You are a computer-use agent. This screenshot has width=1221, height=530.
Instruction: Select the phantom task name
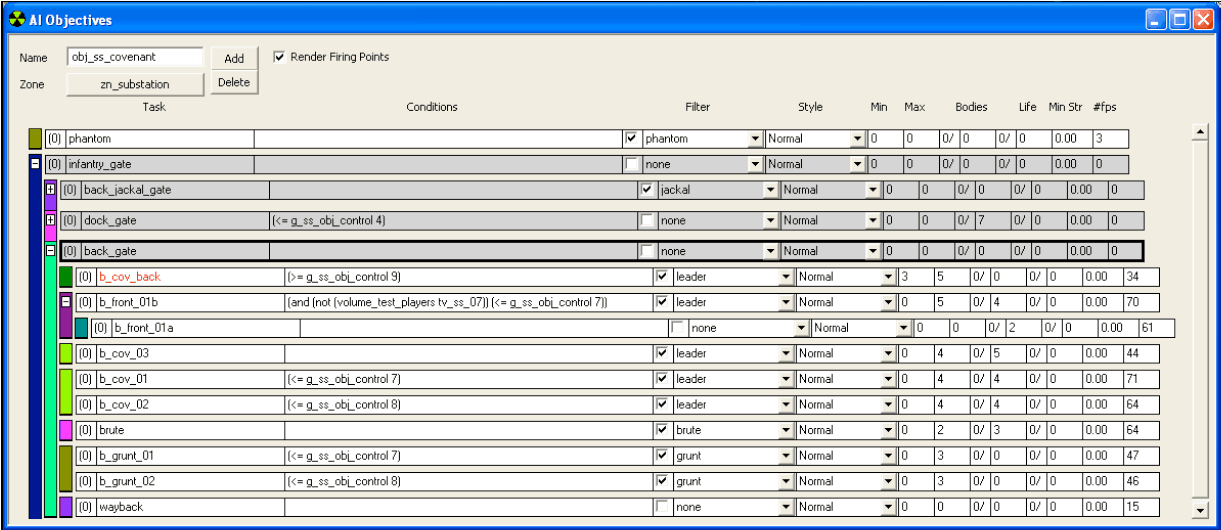click(160, 139)
